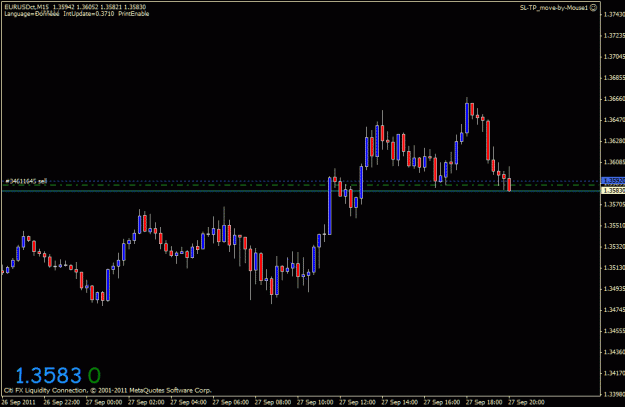
Task: Click the white 1.3583 current price tag
Action: 613,191
